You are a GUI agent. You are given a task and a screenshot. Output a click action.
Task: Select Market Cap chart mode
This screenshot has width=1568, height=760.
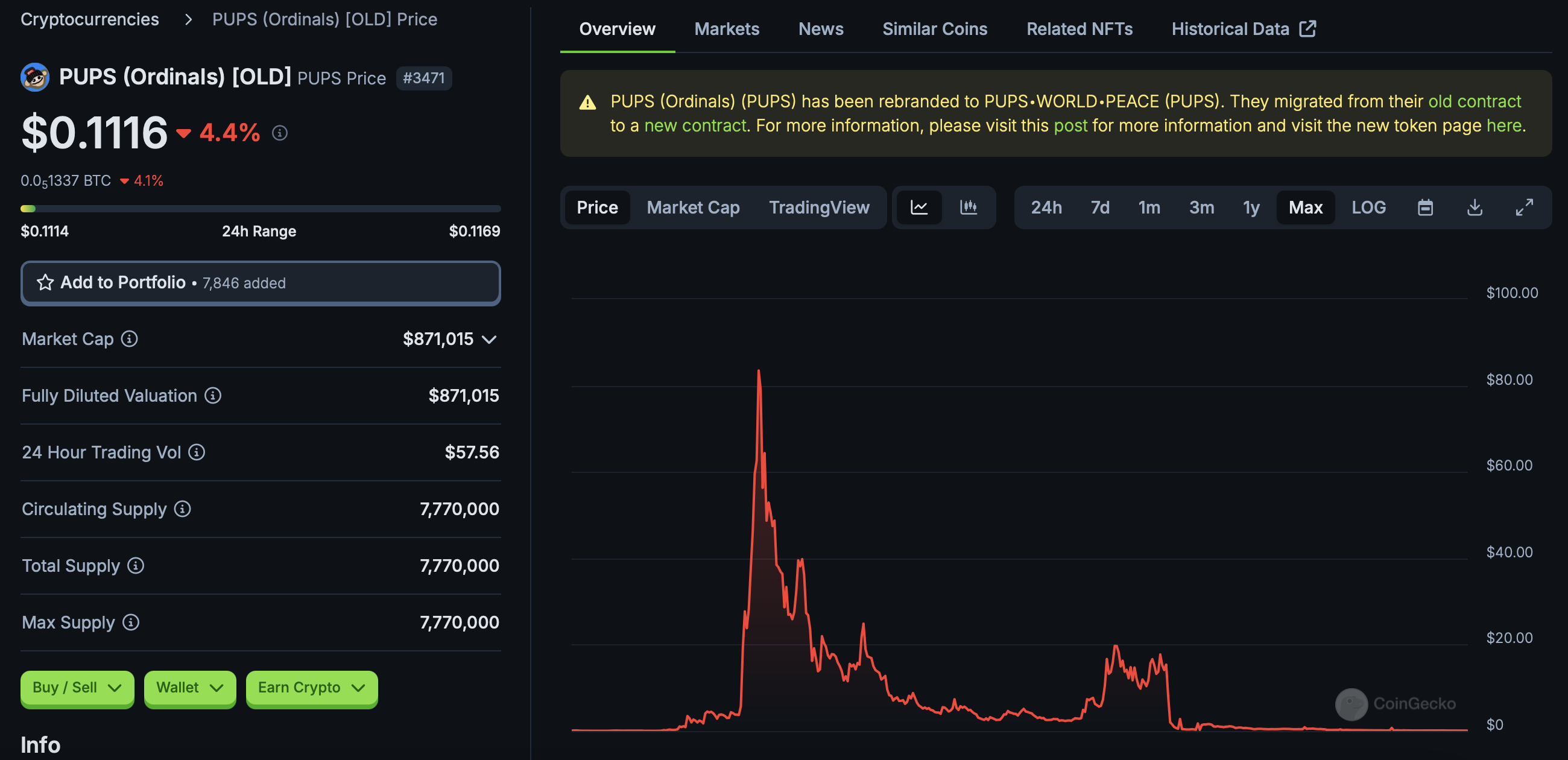coord(693,207)
